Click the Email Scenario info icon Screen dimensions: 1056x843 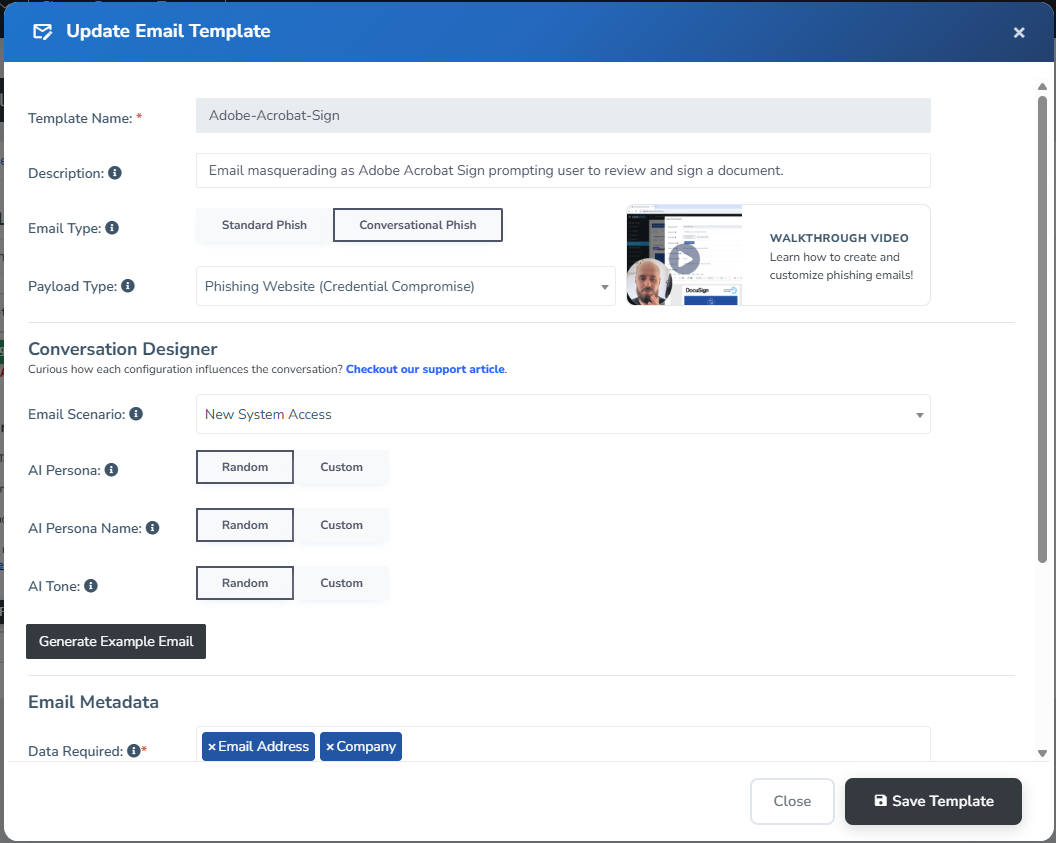click(x=136, y=414)
